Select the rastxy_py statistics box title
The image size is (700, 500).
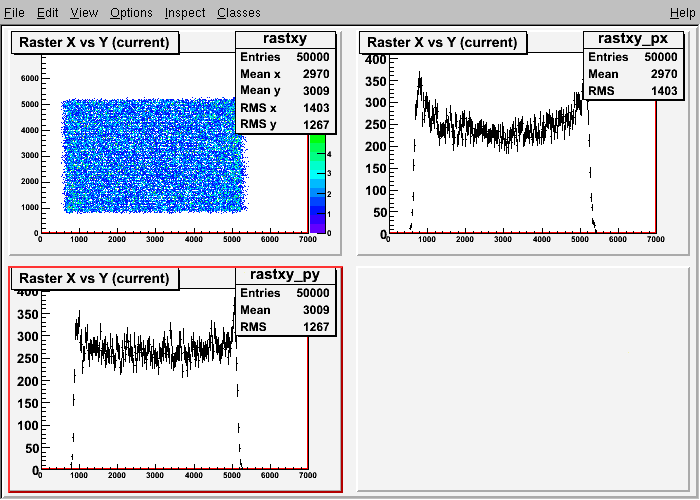[285, 275]
